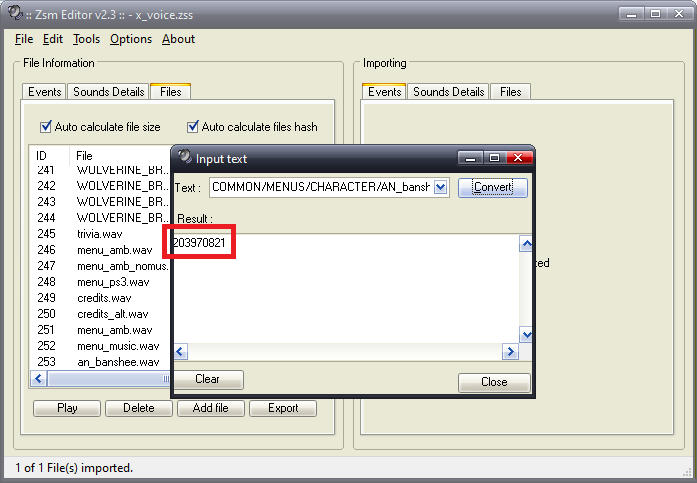The height and width of the screenshot is (483, 697).
Task: Close the Input text dialog with red X
Action: tap(516, 158)
